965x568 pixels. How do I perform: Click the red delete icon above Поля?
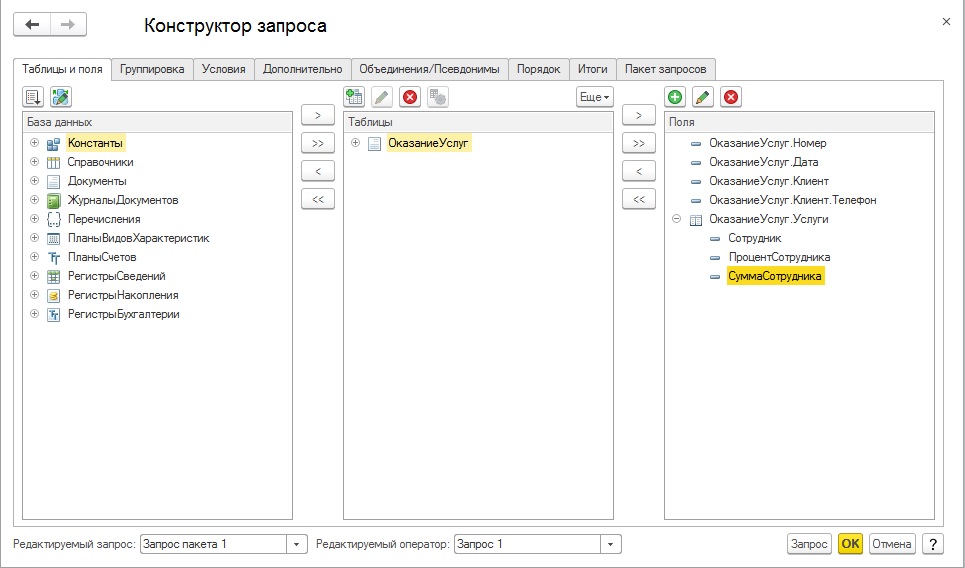(x=731, y=97)
